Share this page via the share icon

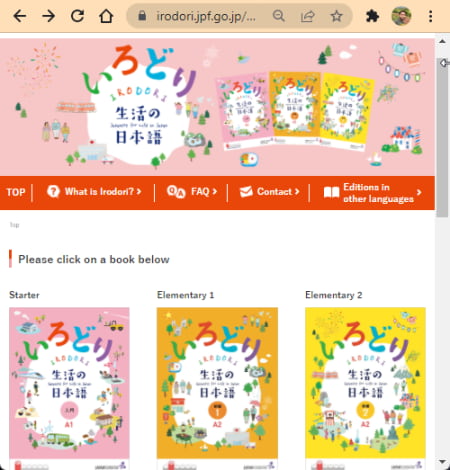(x=308, y=16)
